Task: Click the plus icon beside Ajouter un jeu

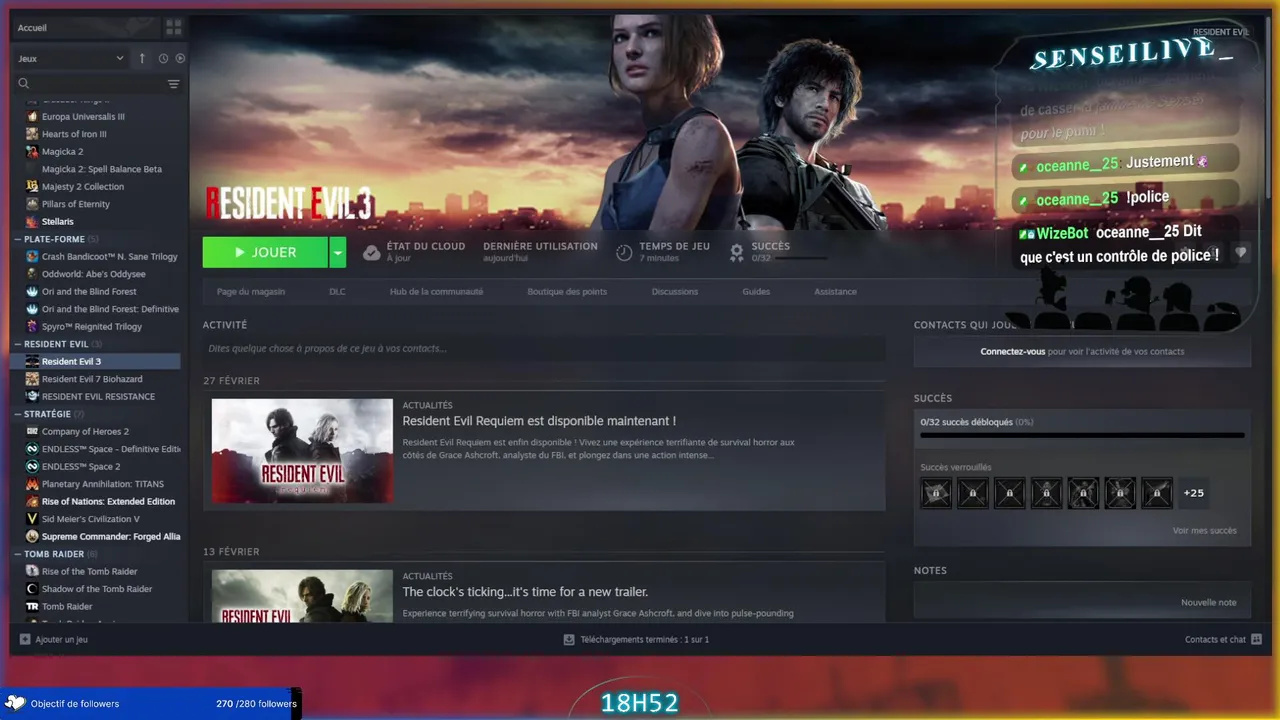Action: pos(25,639)
